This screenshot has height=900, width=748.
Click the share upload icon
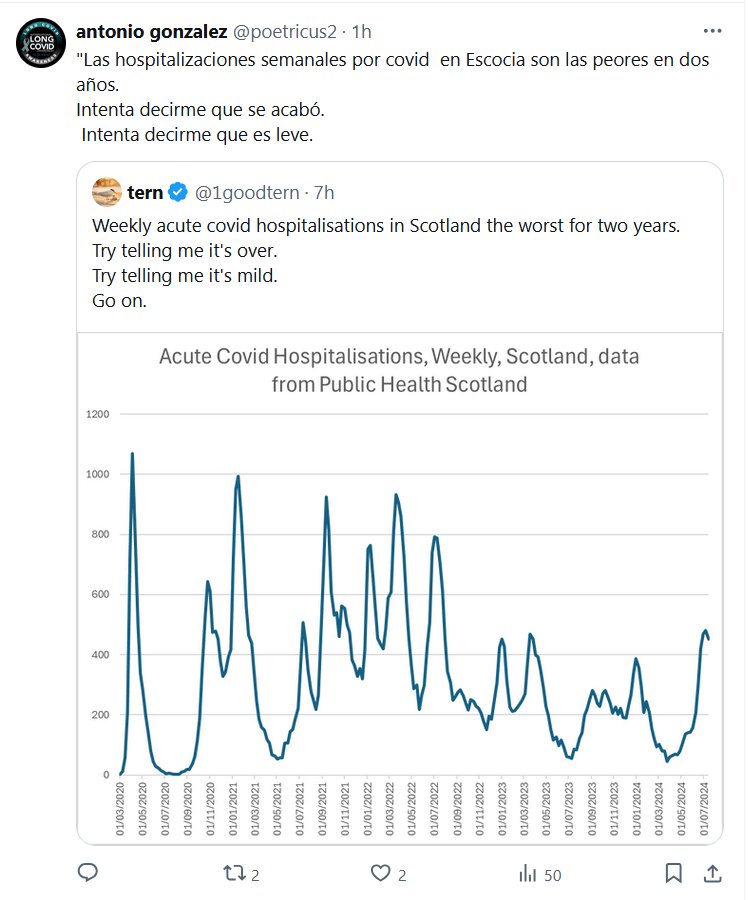(x=712, y=874)
